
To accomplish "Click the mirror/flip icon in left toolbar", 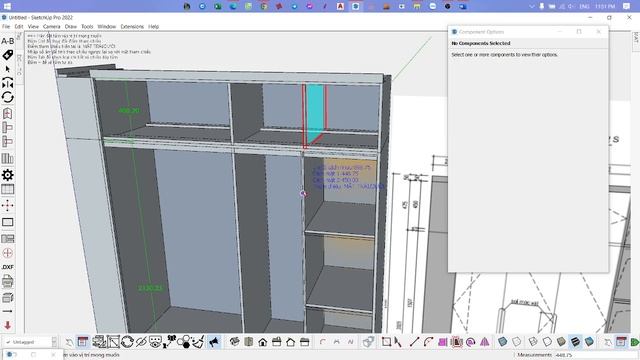I will (7, 83).
